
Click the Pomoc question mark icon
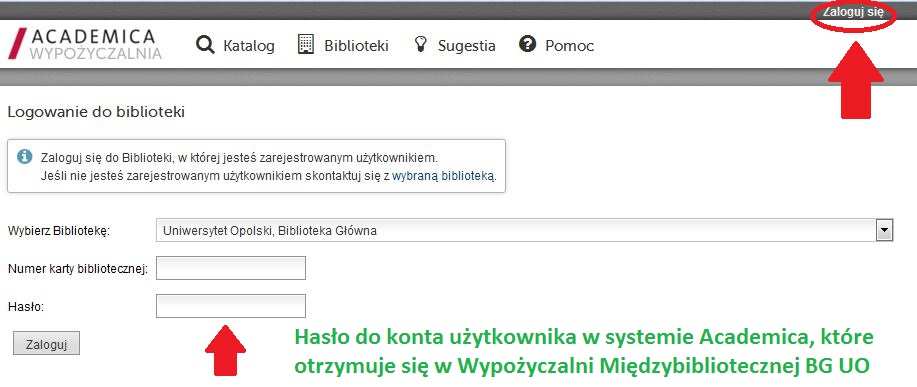click(528, 44)
